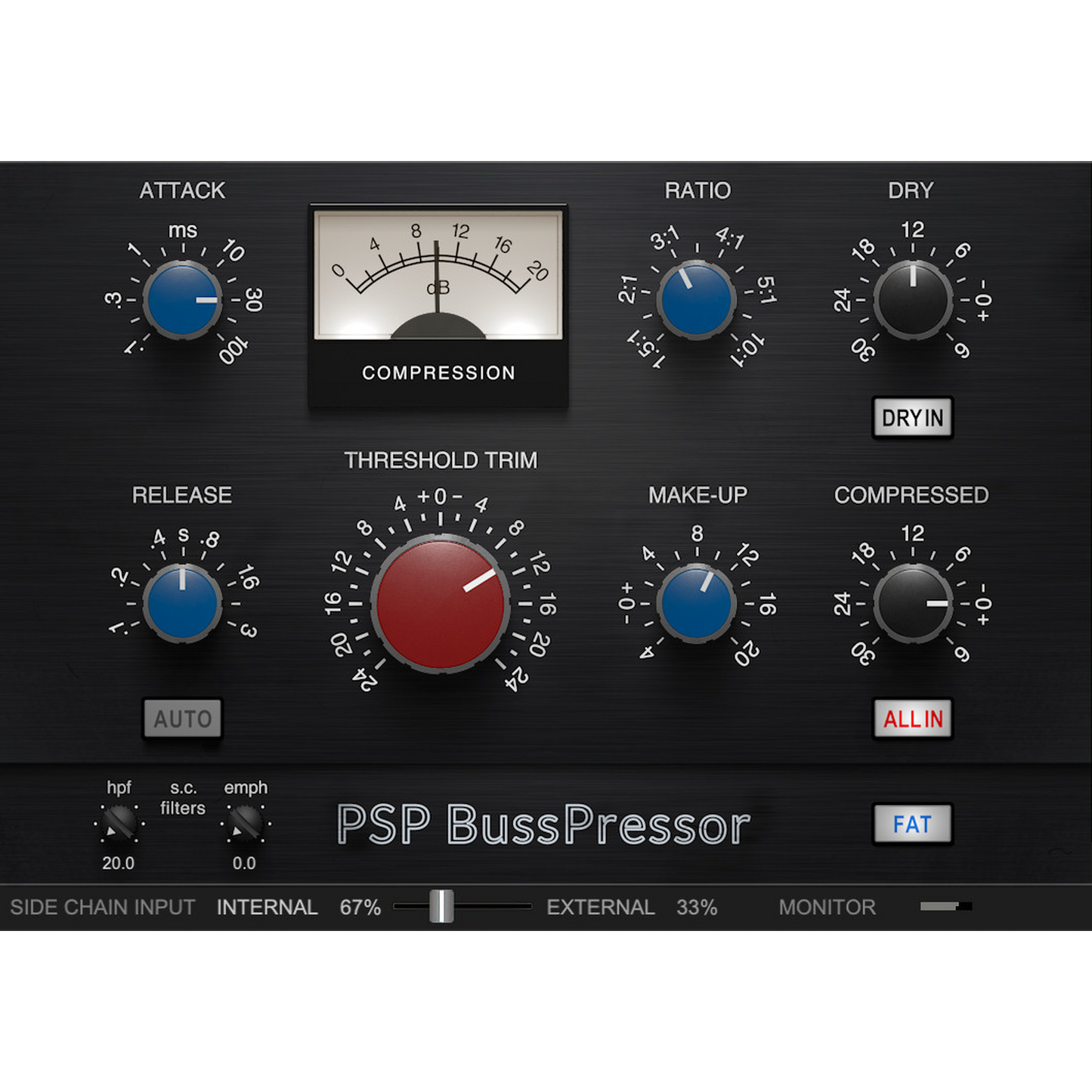Click the red THRESHOLD TRIM knob
Viewport: 1092px width, 1092px height.
pos(441,605)
